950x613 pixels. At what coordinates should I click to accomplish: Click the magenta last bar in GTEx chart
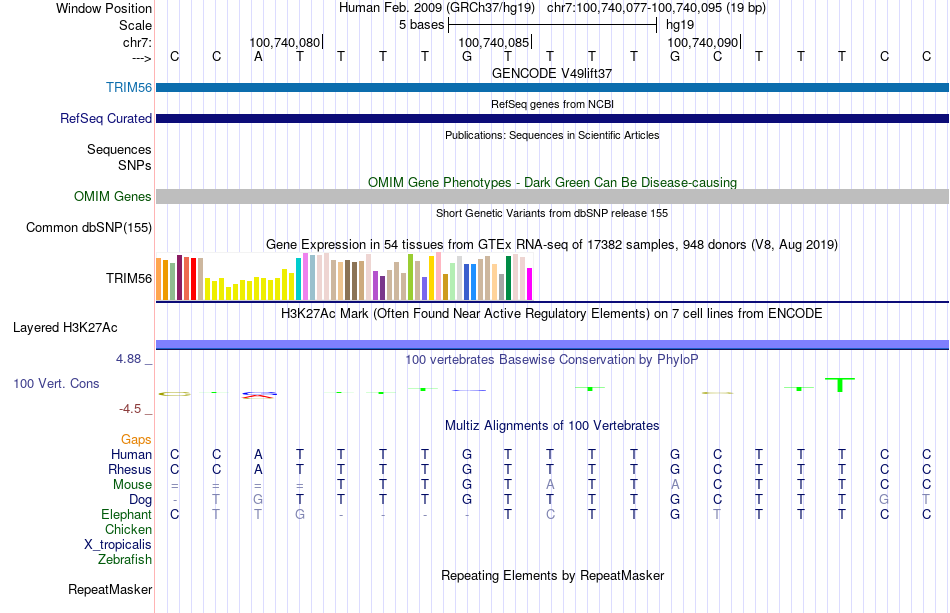[x=530, y=284]
